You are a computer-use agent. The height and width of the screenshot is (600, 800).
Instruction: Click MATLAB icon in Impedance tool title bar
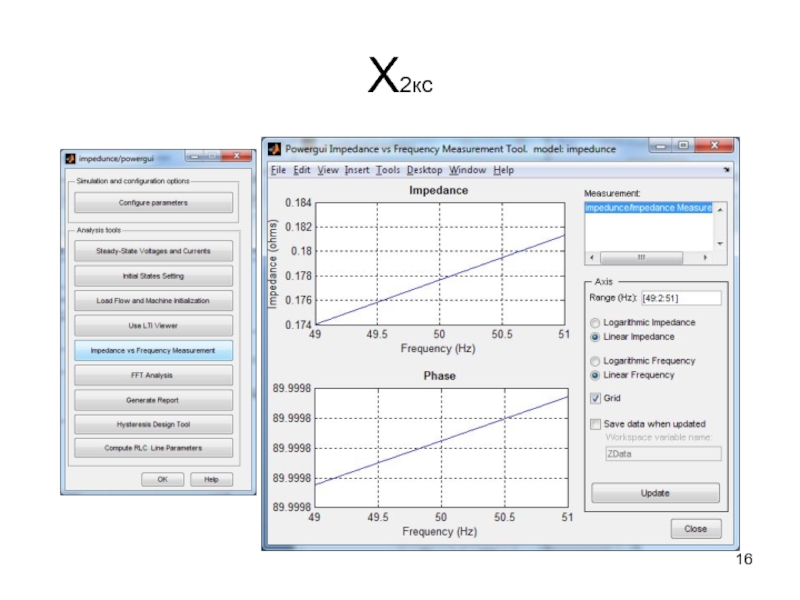click(x=274, y=149)
